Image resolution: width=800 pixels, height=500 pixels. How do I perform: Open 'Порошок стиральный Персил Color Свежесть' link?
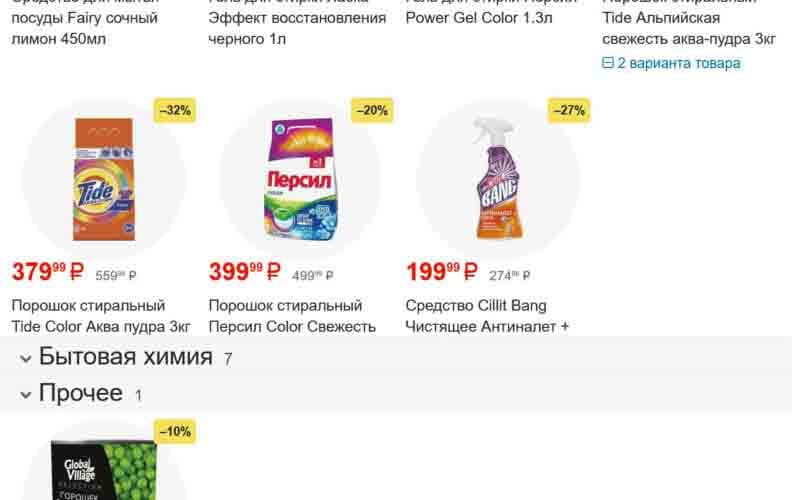(292, 316)
